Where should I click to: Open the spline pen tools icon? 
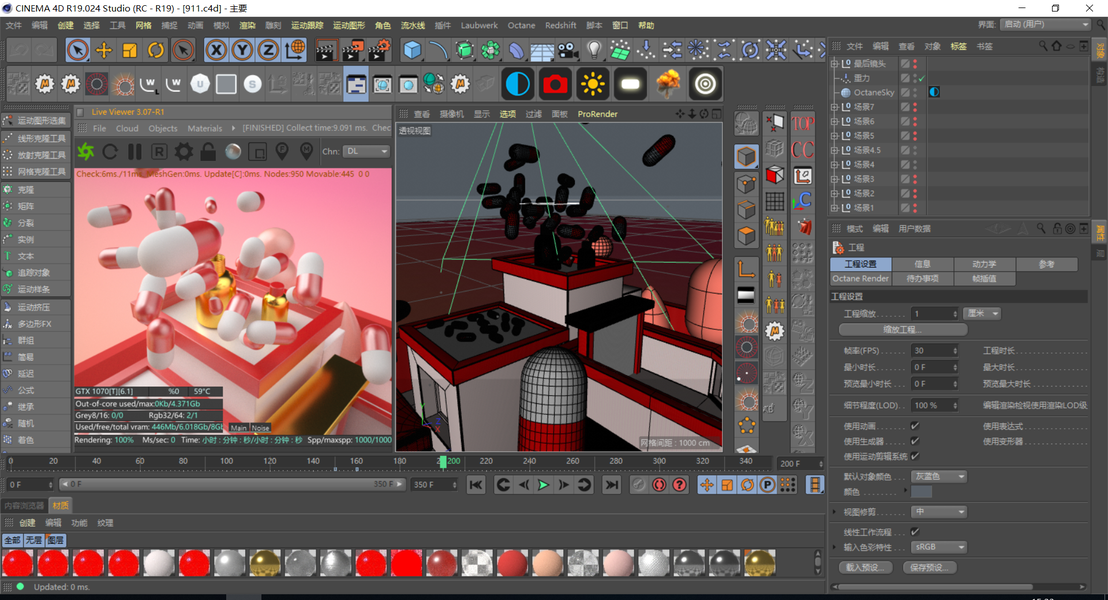click(x=438, y=50)
